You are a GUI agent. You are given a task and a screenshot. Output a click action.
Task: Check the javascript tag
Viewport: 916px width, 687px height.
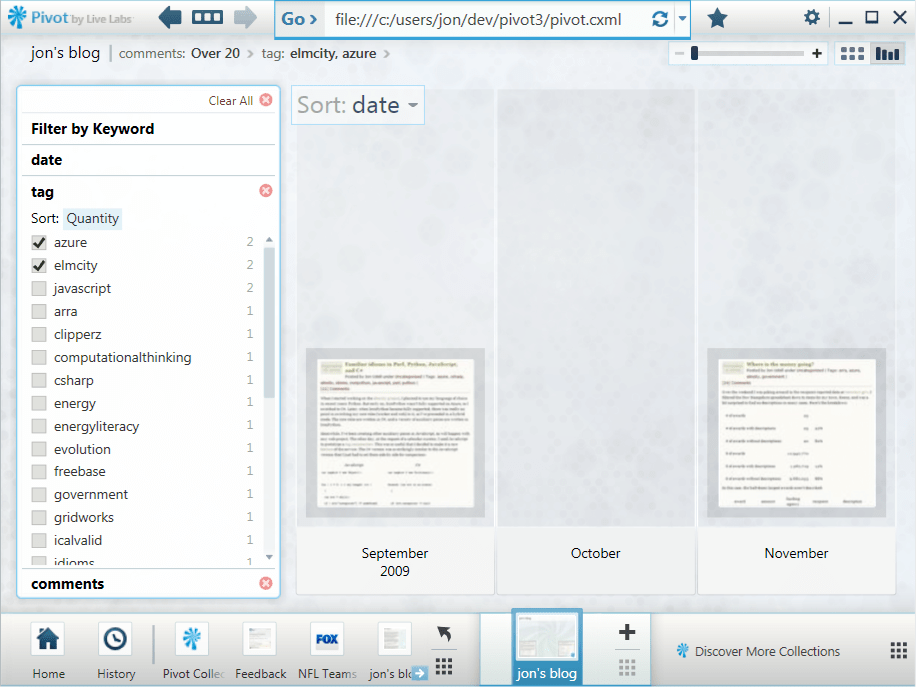(39, 288)
